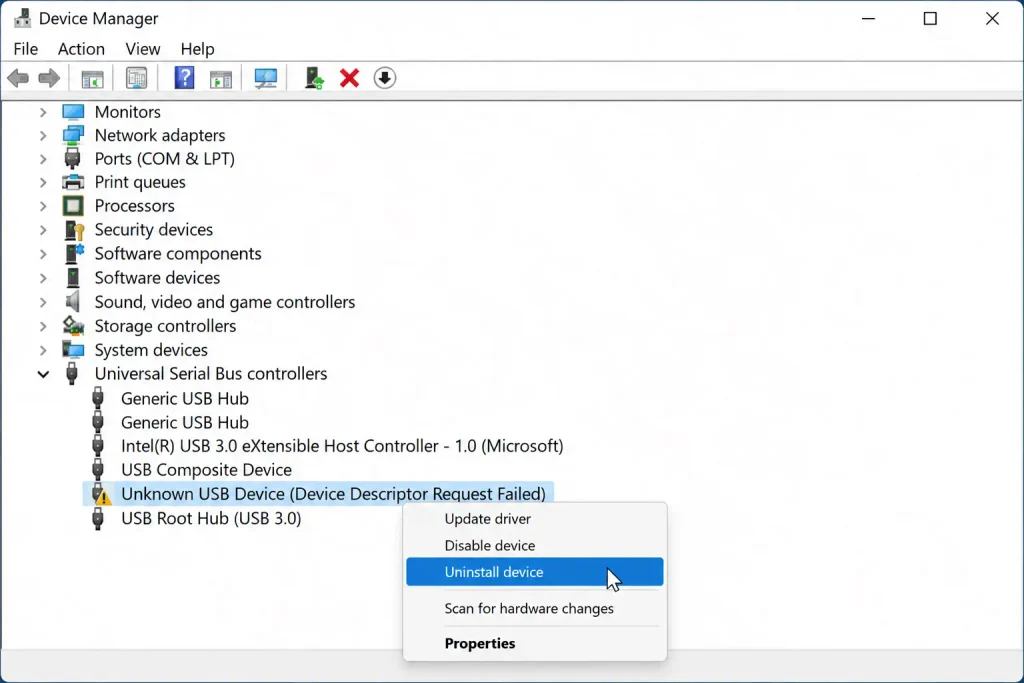This screenshot has height=683, width=1024.
Task: Expand the Storage controllers category
Action: [x=43, y=326]
